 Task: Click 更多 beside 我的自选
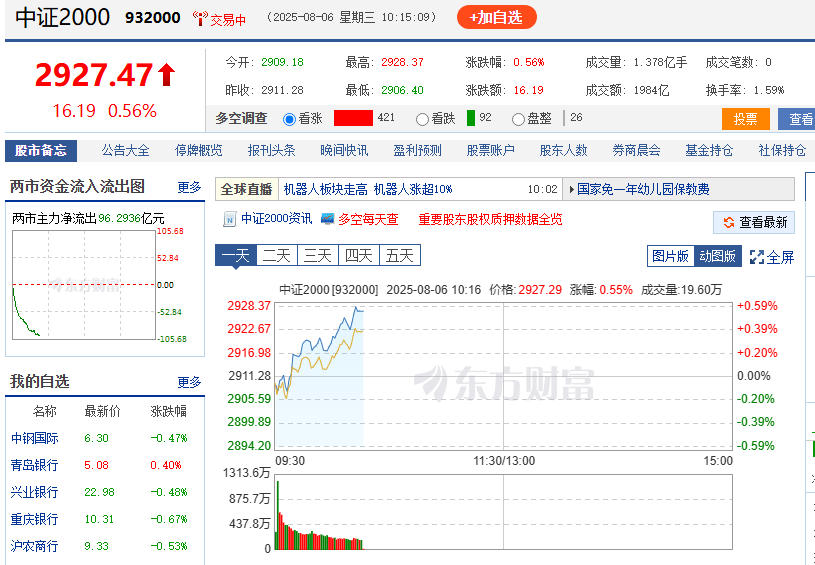click(x=189, y=383)
